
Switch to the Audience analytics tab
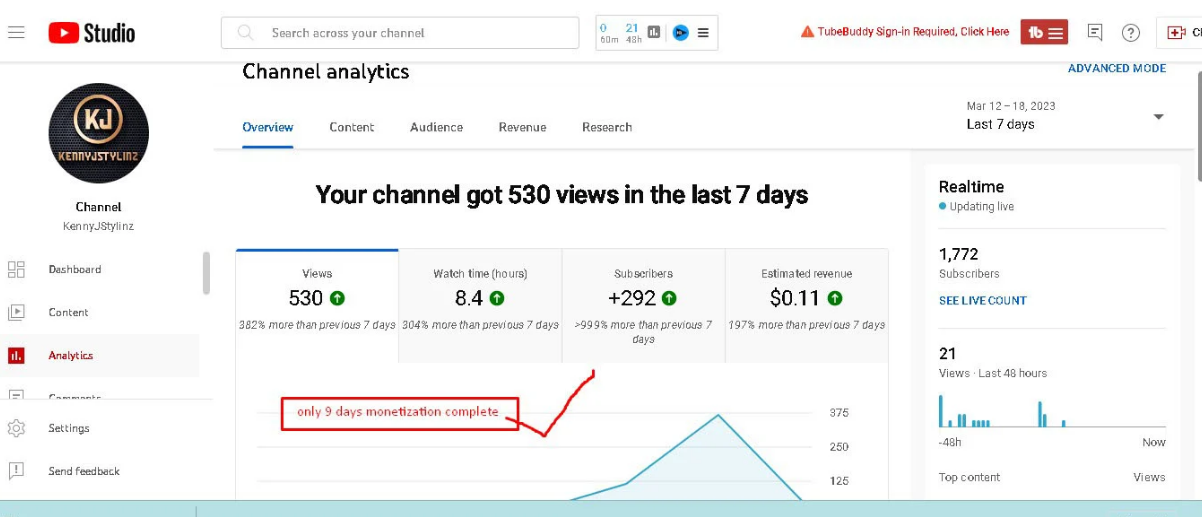pos(436,127)
